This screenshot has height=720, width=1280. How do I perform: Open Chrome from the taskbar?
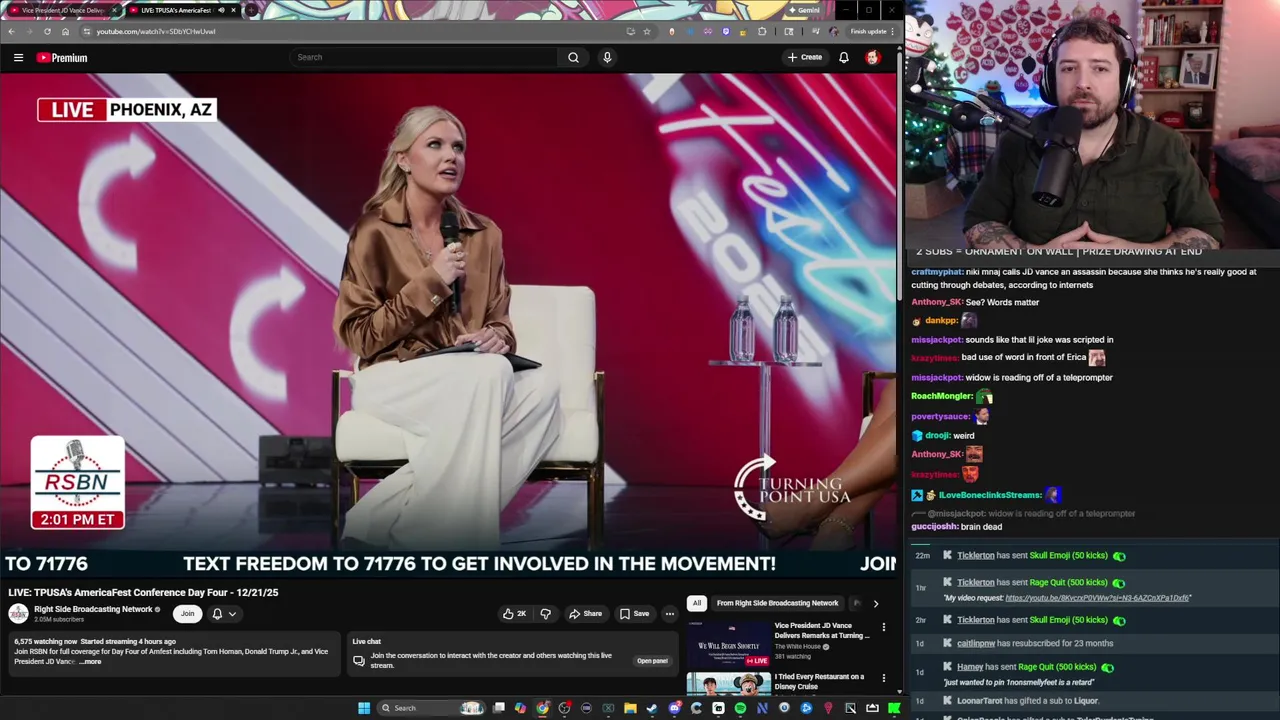542,708
